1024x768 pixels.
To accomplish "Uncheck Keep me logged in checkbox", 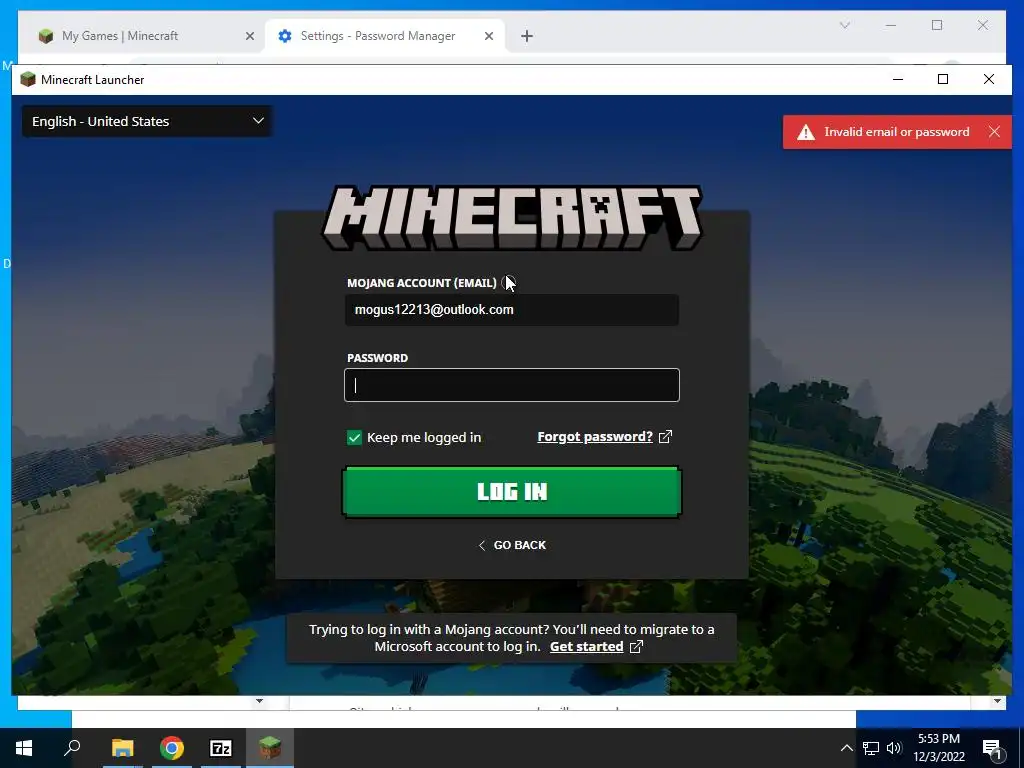I will [x=354, y=438].
